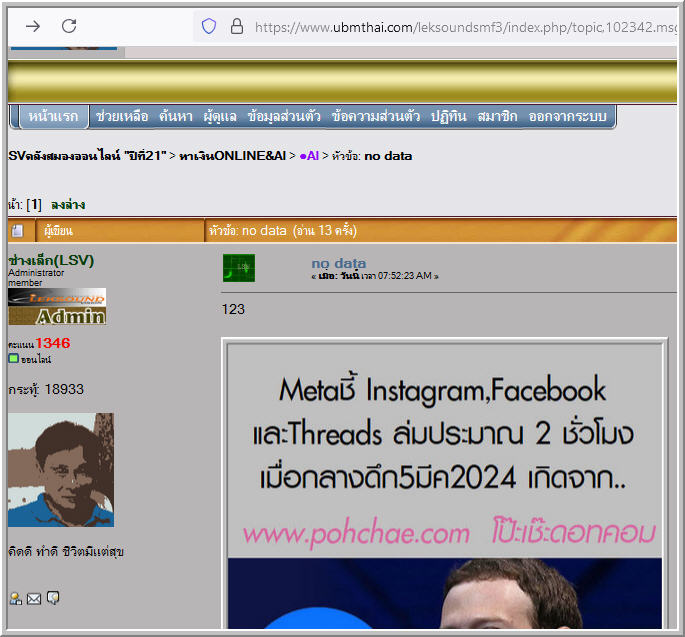Click the topic page icon in header row
The height and width of the screenshot is (637, 685).
(17, 230)
